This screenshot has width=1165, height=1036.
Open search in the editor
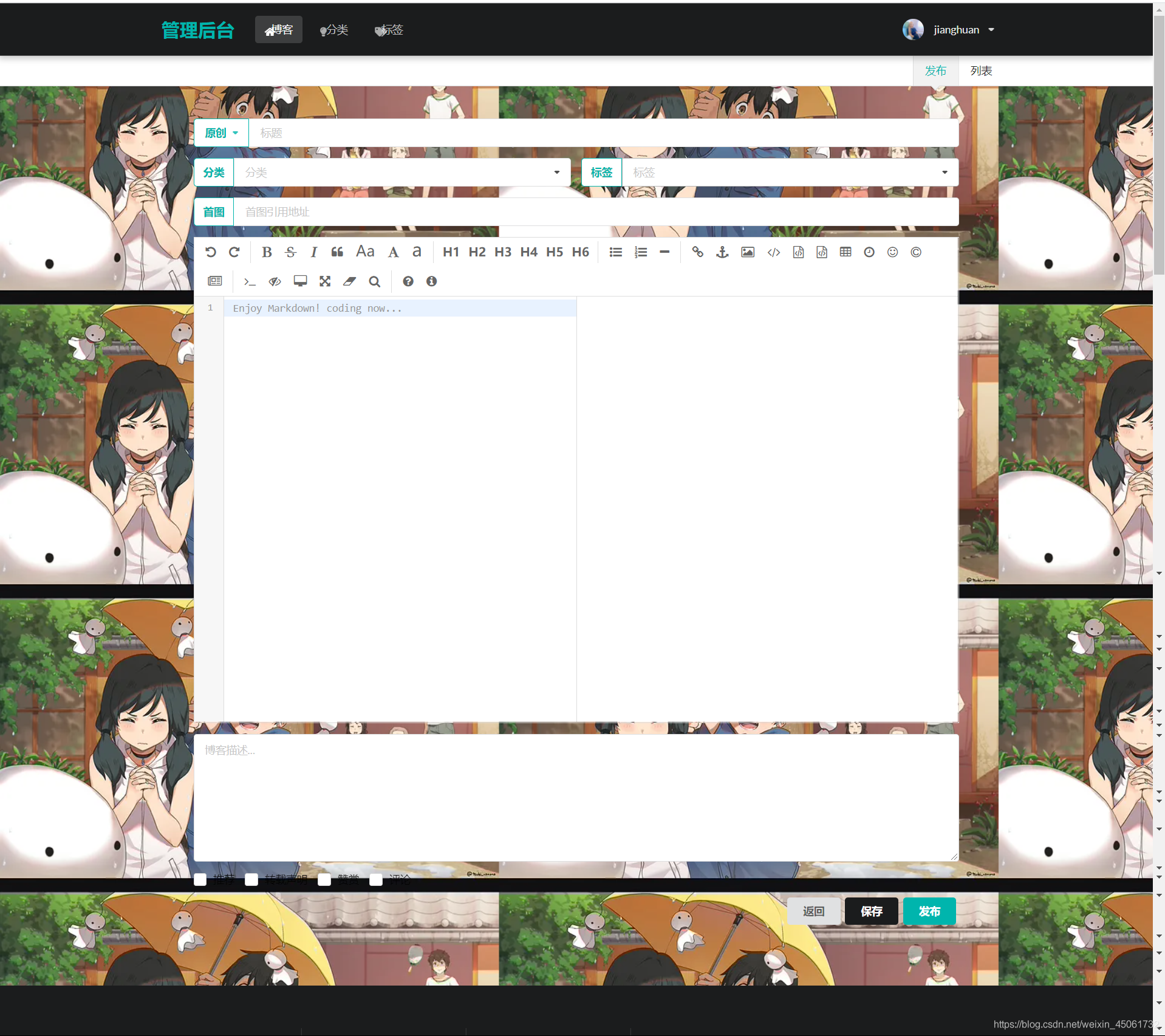point(375,281)
